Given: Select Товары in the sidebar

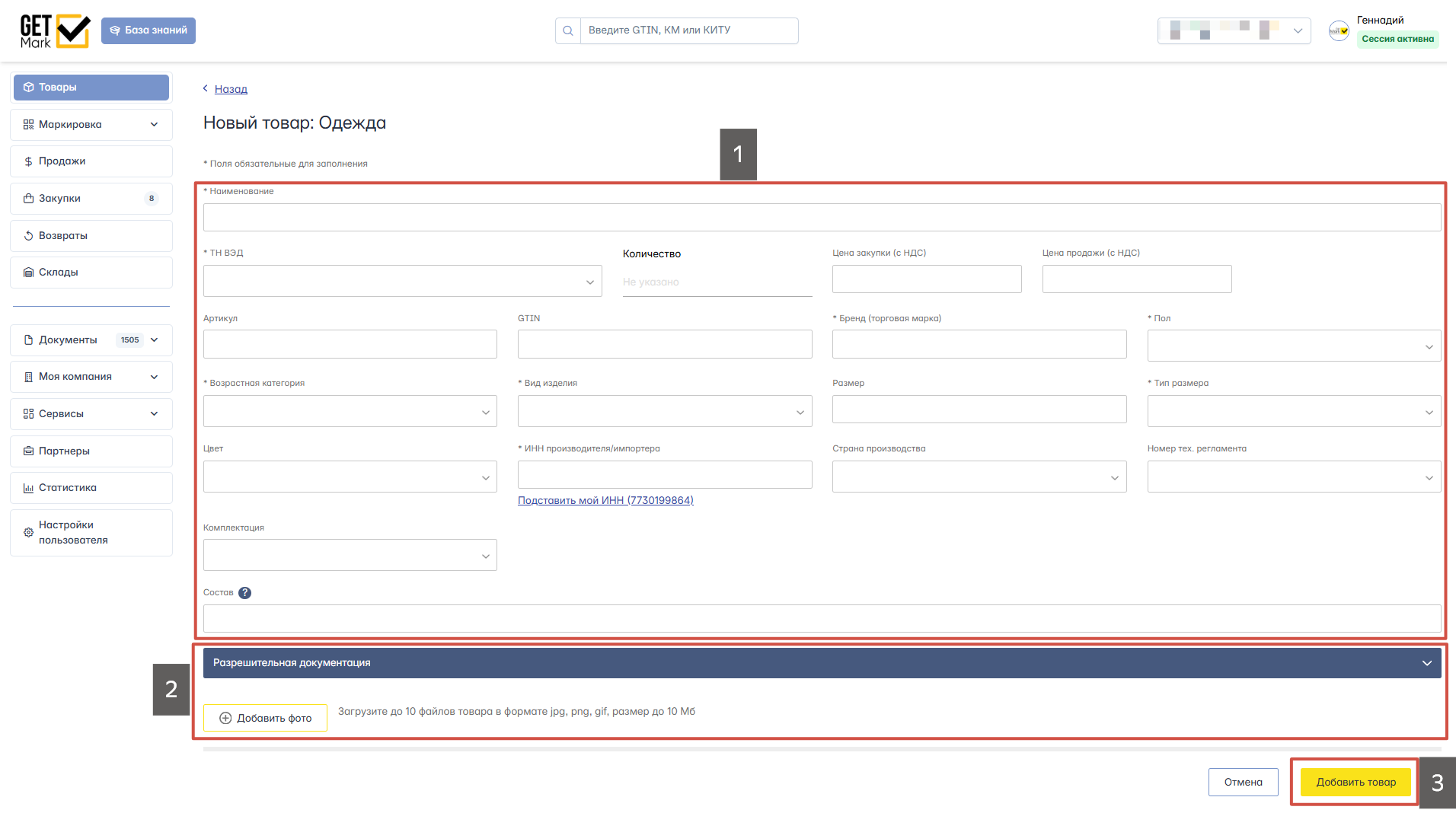Looking at the screenshot, I should click(x=91, y=88).
